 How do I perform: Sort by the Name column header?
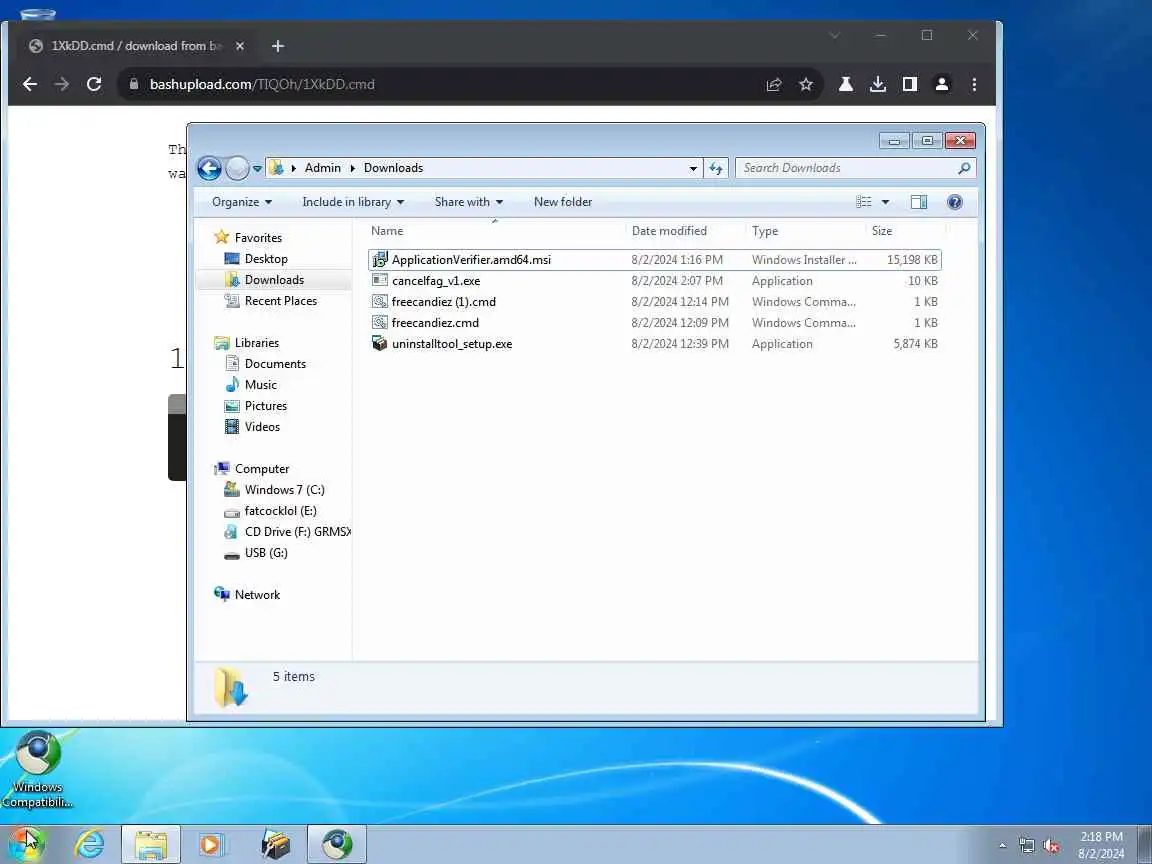pos(387,231)
